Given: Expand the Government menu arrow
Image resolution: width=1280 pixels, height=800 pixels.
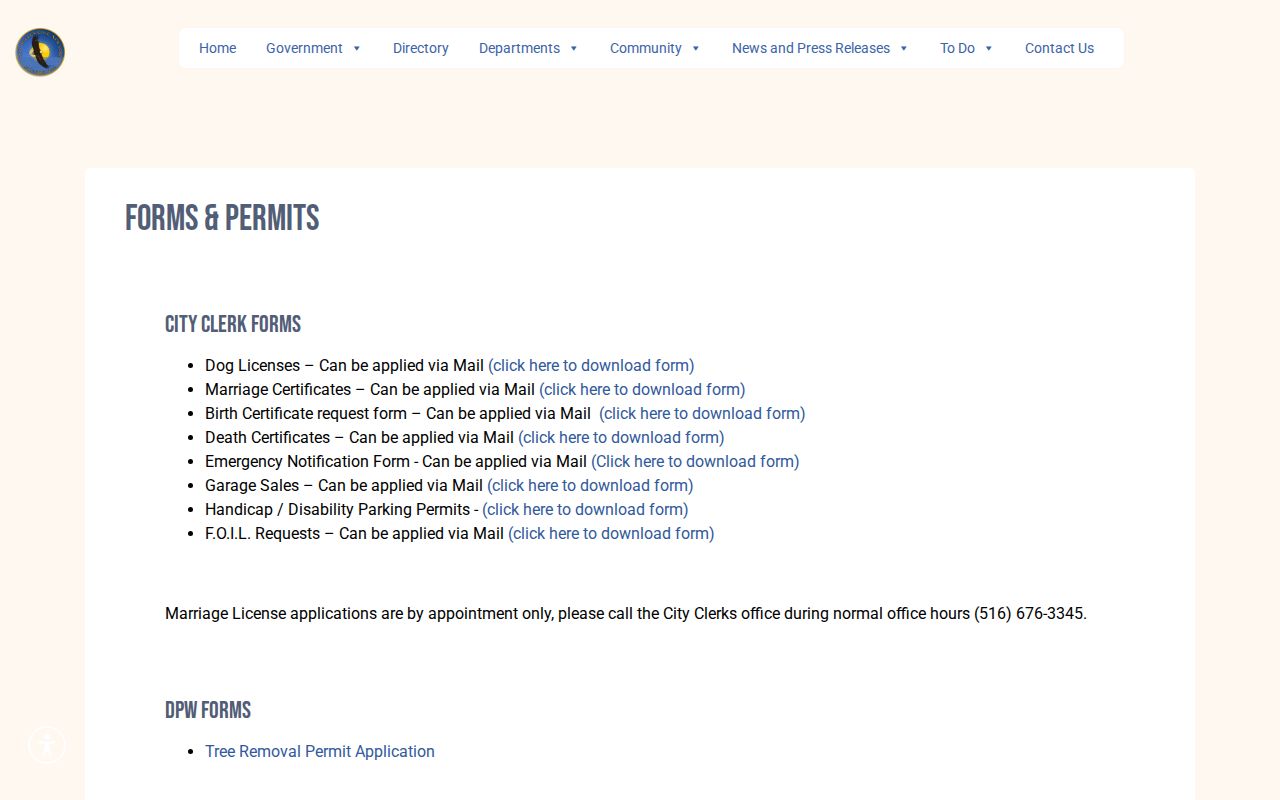Looking at the screenshot, I should 356,48.
